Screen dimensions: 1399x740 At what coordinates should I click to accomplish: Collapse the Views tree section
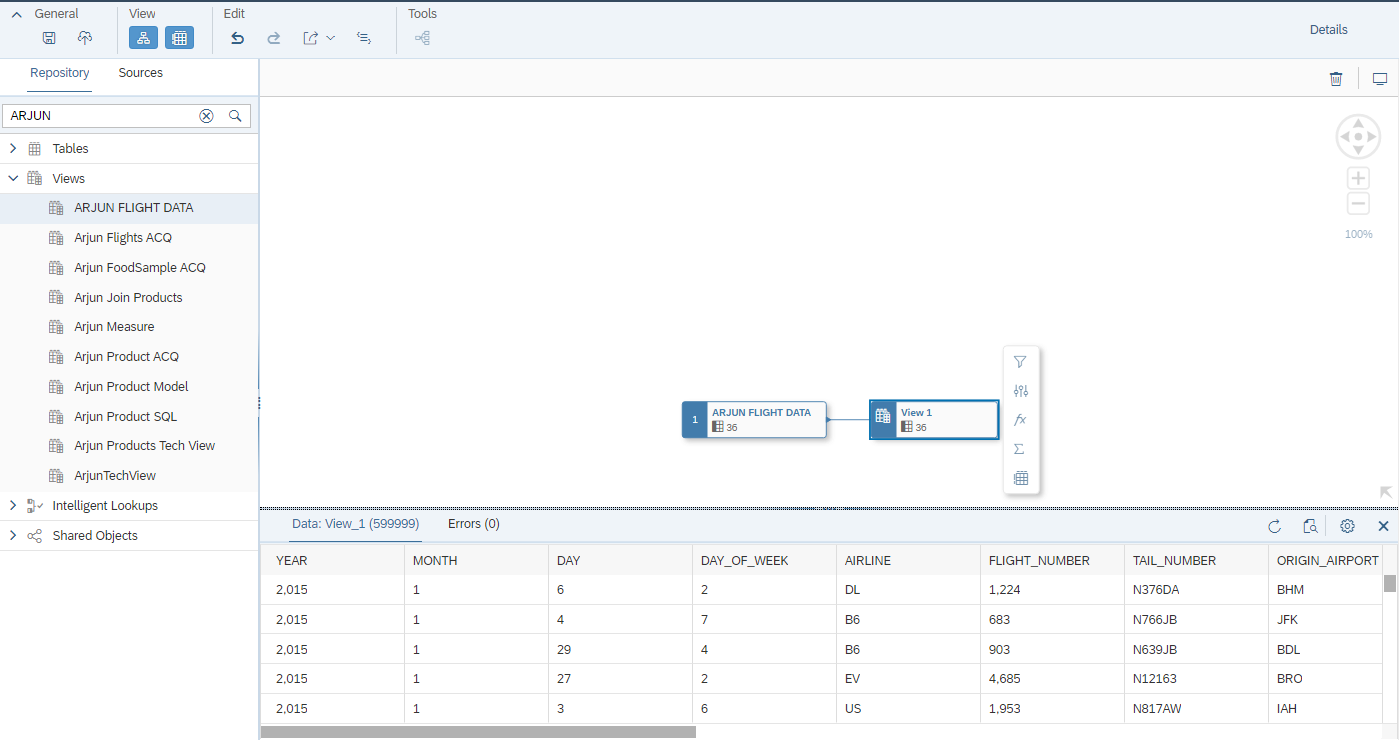point(13,178)
